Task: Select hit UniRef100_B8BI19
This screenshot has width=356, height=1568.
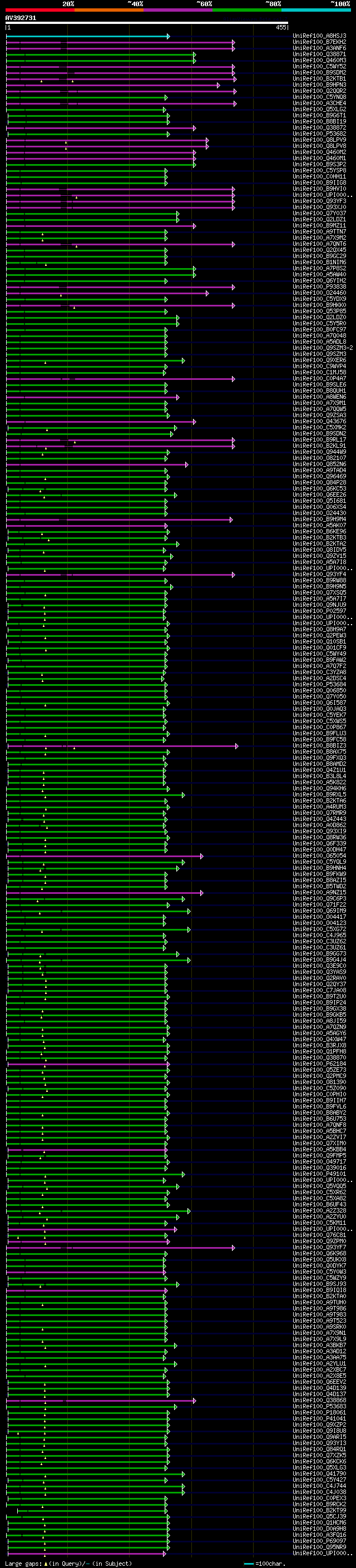Action: click(319, 121)
